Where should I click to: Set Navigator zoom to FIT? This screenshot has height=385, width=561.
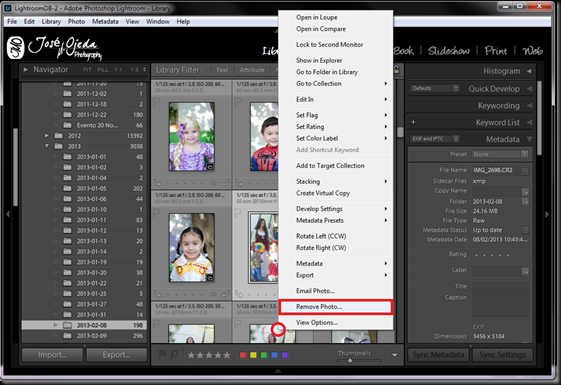tap(87, 70)
